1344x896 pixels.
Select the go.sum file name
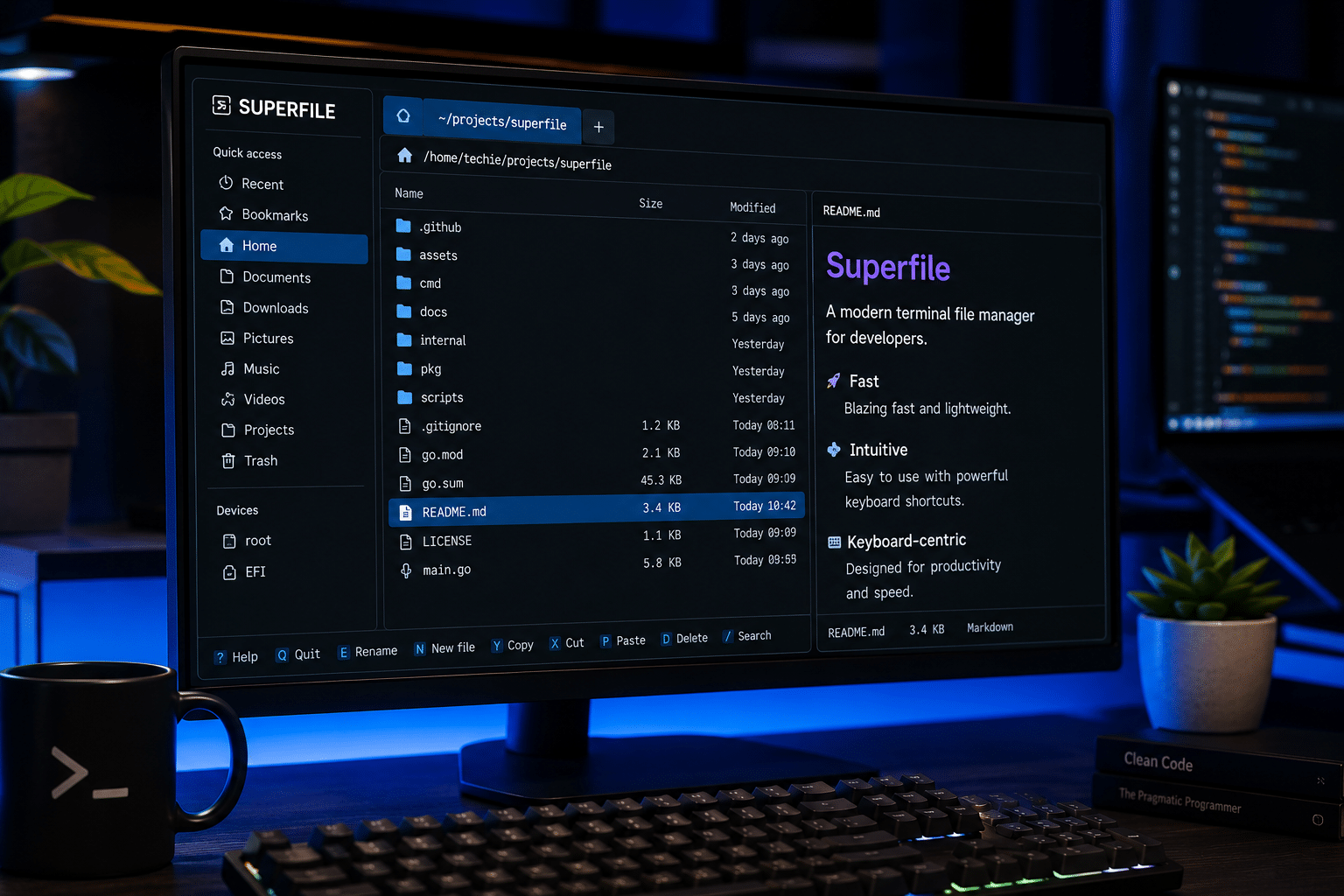click(x=443, y=484)
